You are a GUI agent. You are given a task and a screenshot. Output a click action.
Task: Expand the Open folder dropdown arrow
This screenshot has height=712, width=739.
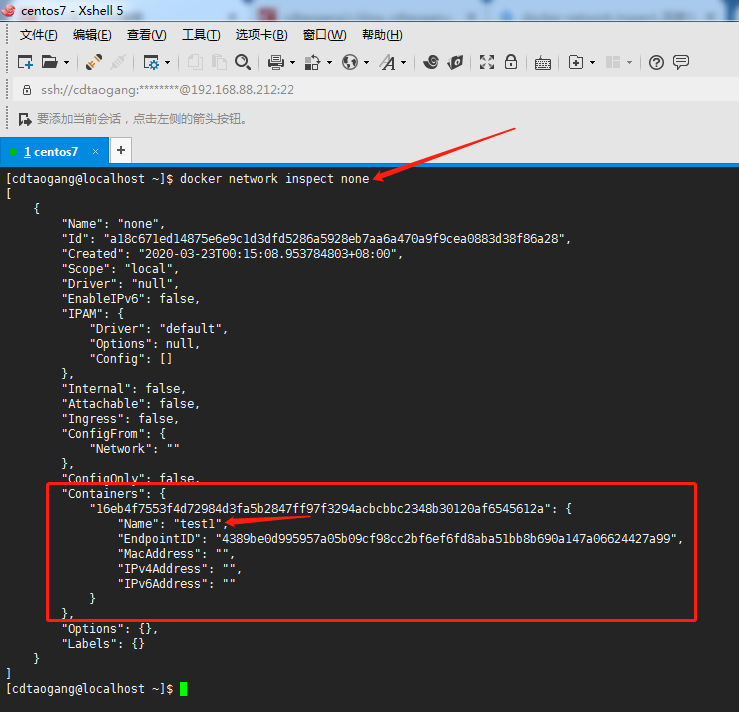pyautogui.click(x=66, y=62)
